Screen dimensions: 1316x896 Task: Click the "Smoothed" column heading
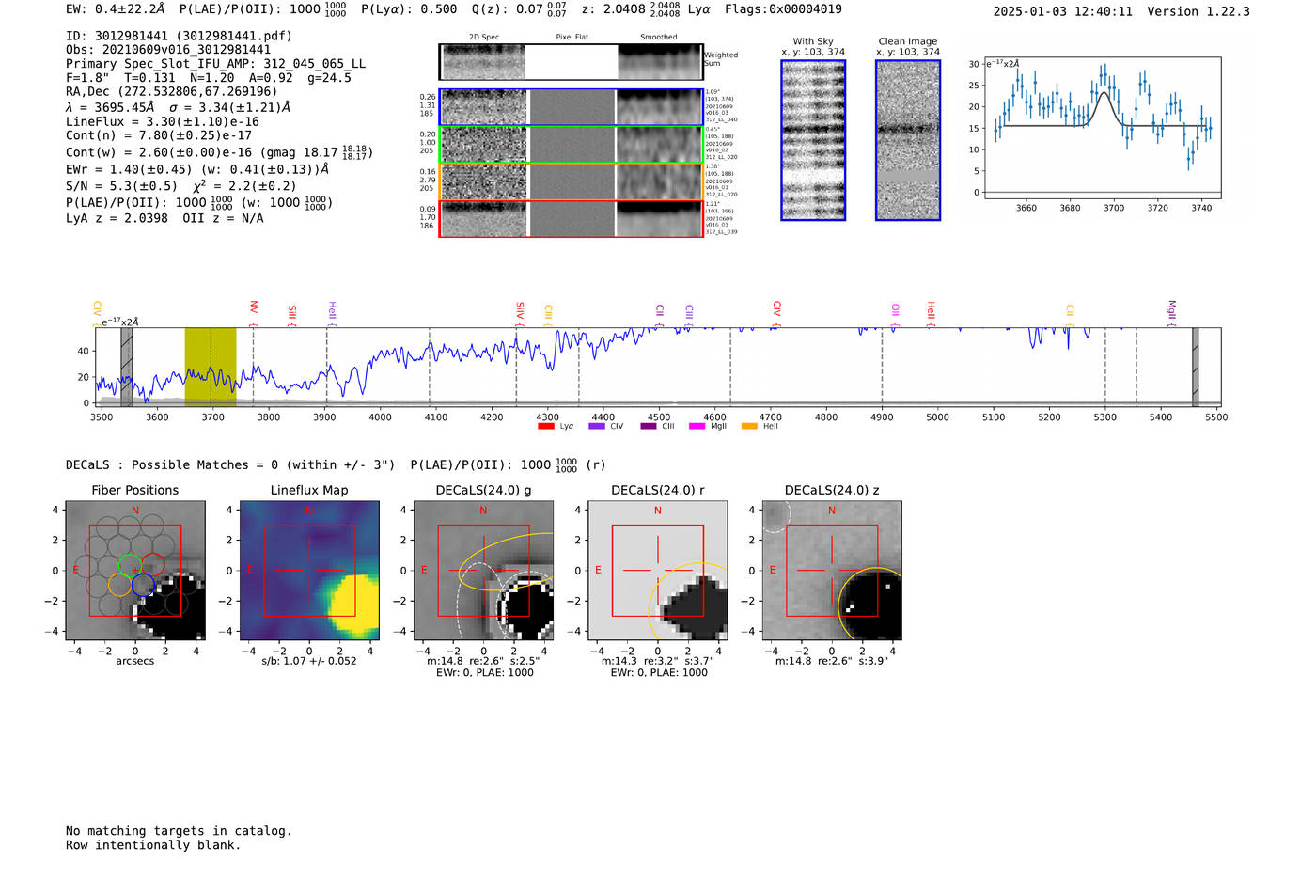click(x=659, y=38)
